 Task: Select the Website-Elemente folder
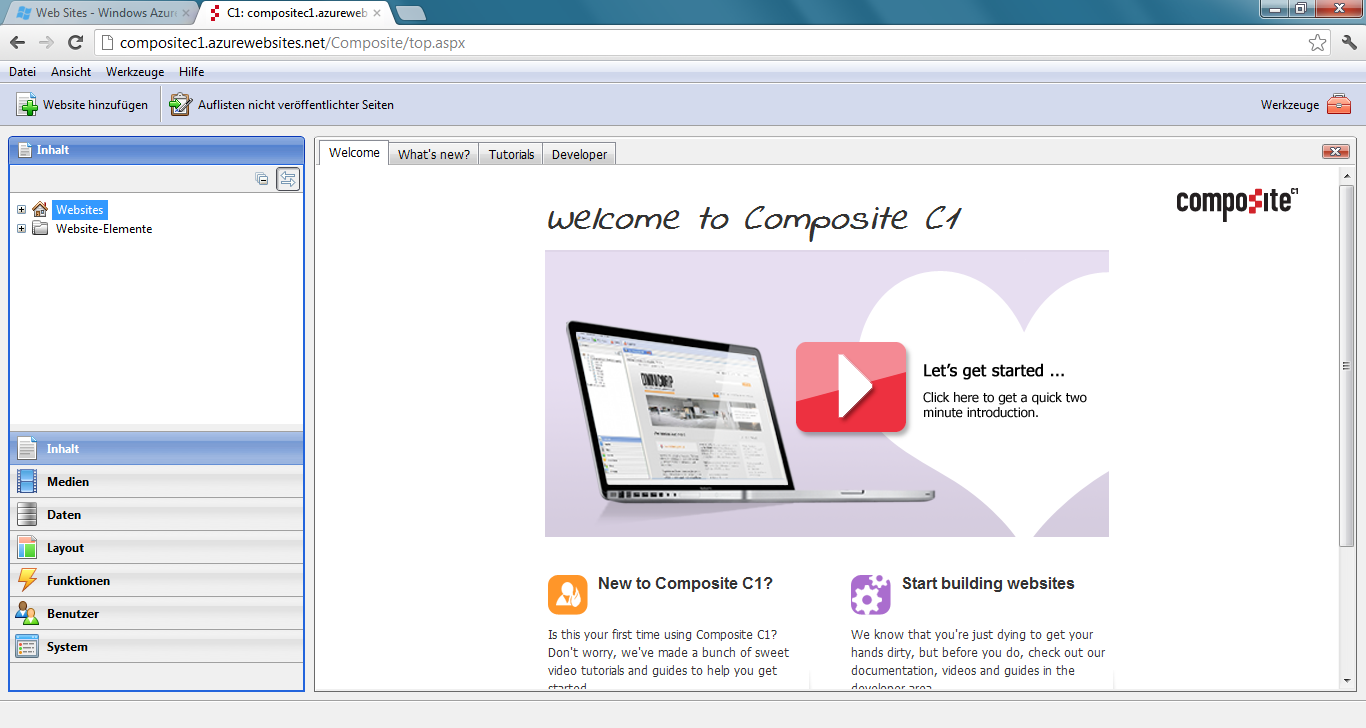(103, 229)
